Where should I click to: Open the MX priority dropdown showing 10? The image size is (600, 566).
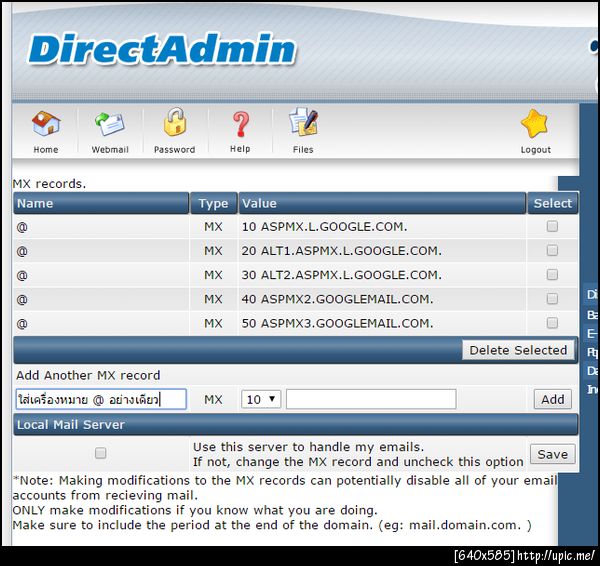click(x=261, y=399)
